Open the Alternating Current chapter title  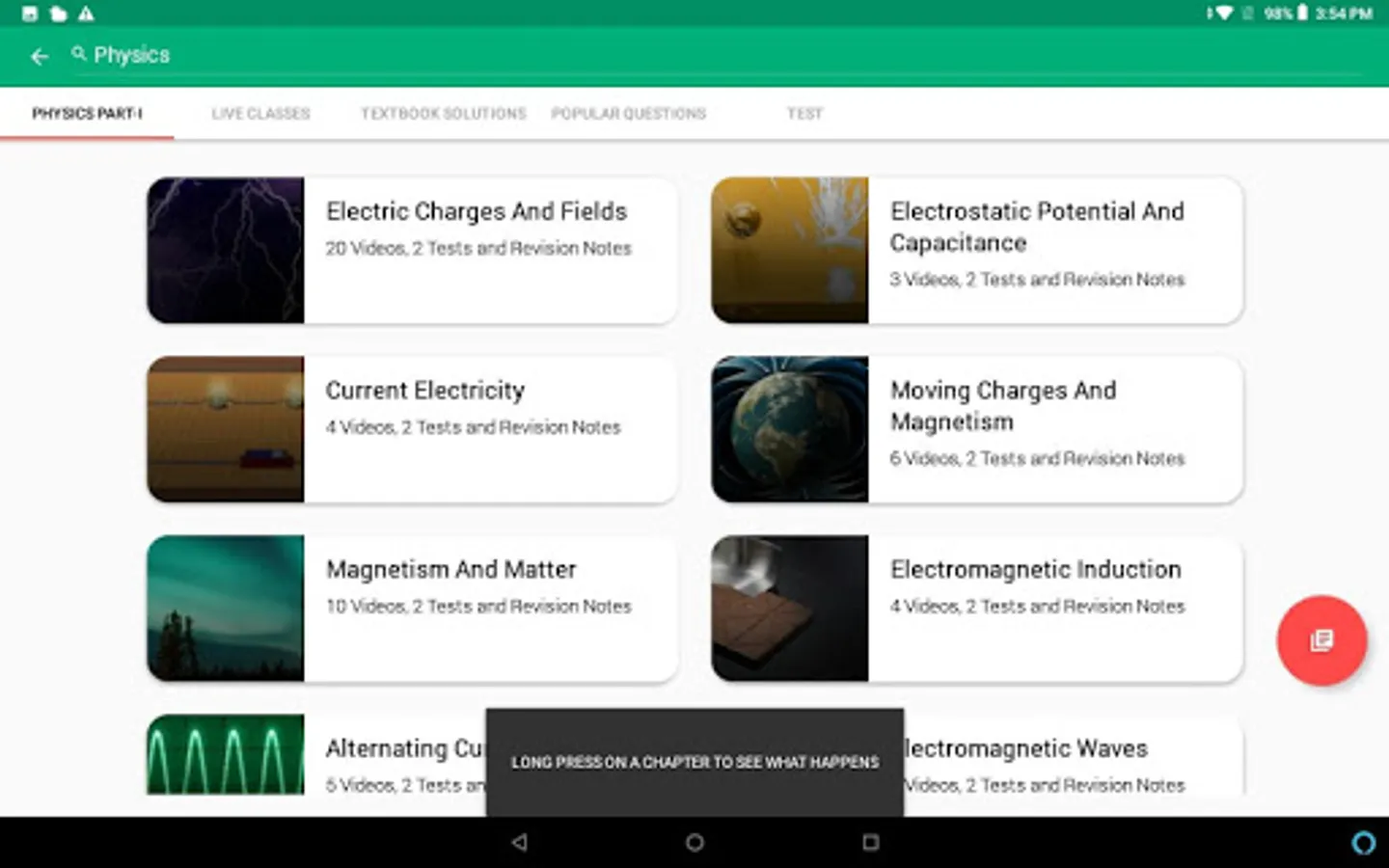click(x=405, y=748)
